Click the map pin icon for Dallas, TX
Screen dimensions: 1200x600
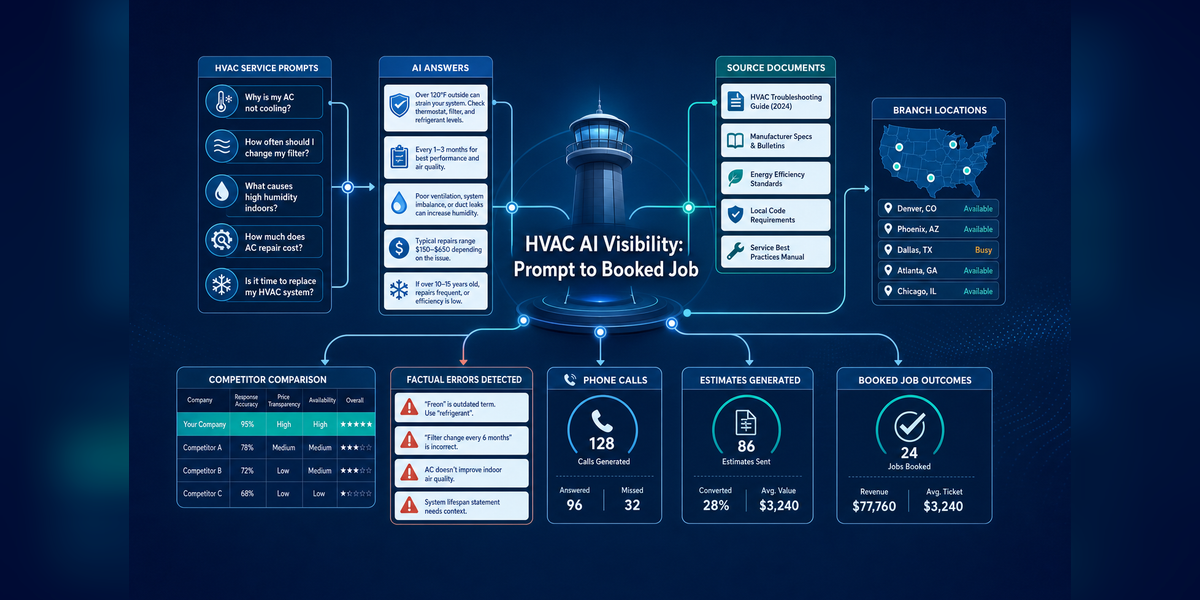point(887,250)
